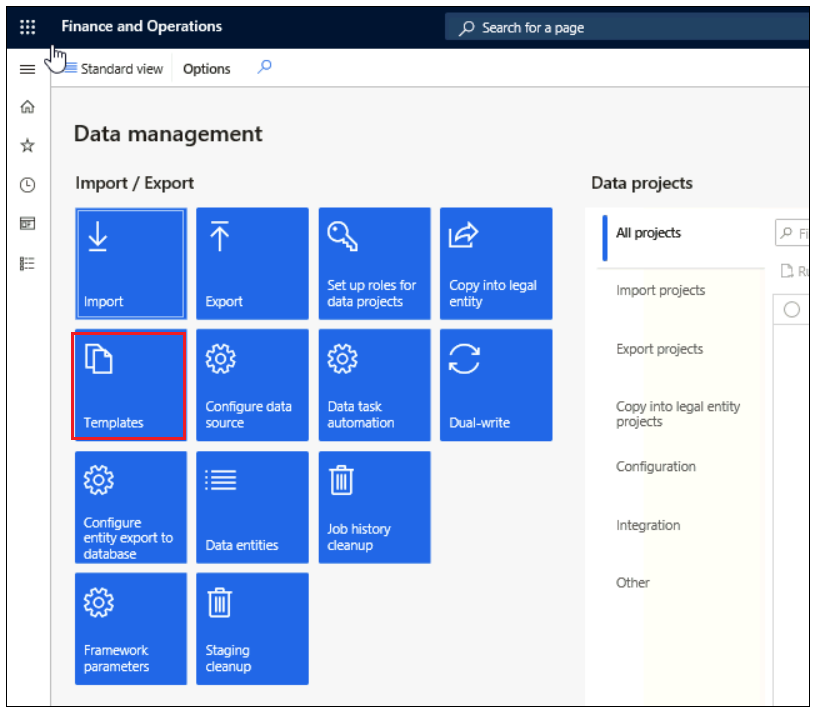The width and height of the screenshot is (818, 710).
Task: Open Modules list icon in the sidebar
Action: pyautogui.click(x=28, y=263)
